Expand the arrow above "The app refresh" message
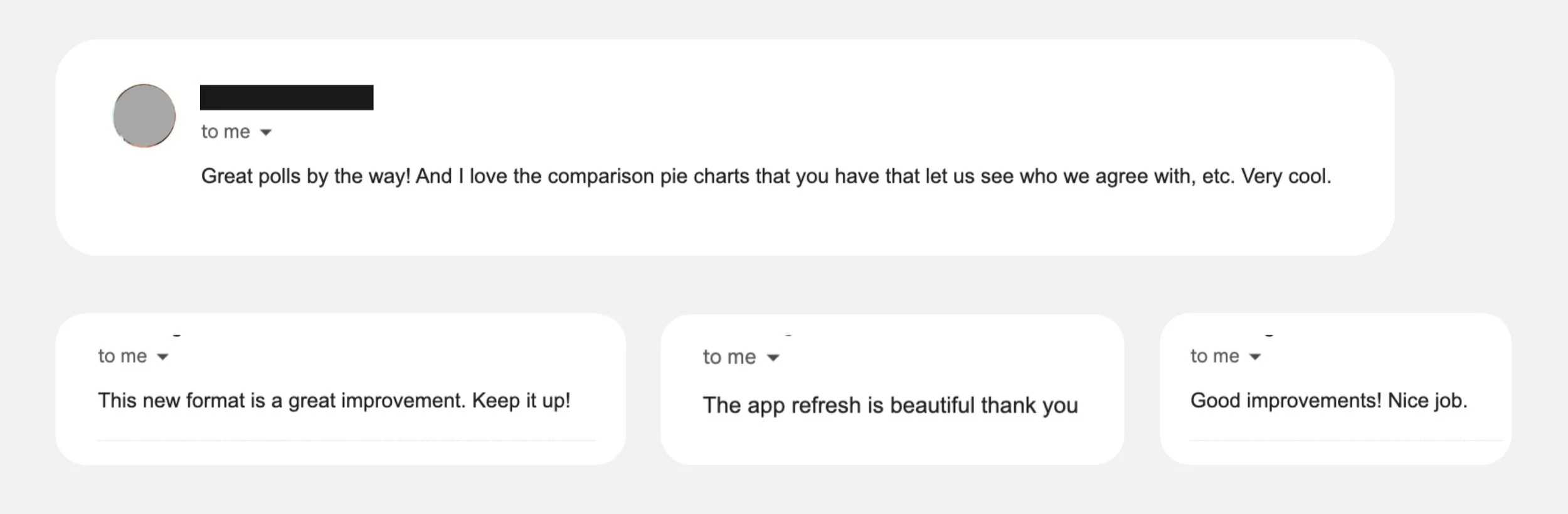This screenshot has width=1568, height=514. [x=773, y=358]
